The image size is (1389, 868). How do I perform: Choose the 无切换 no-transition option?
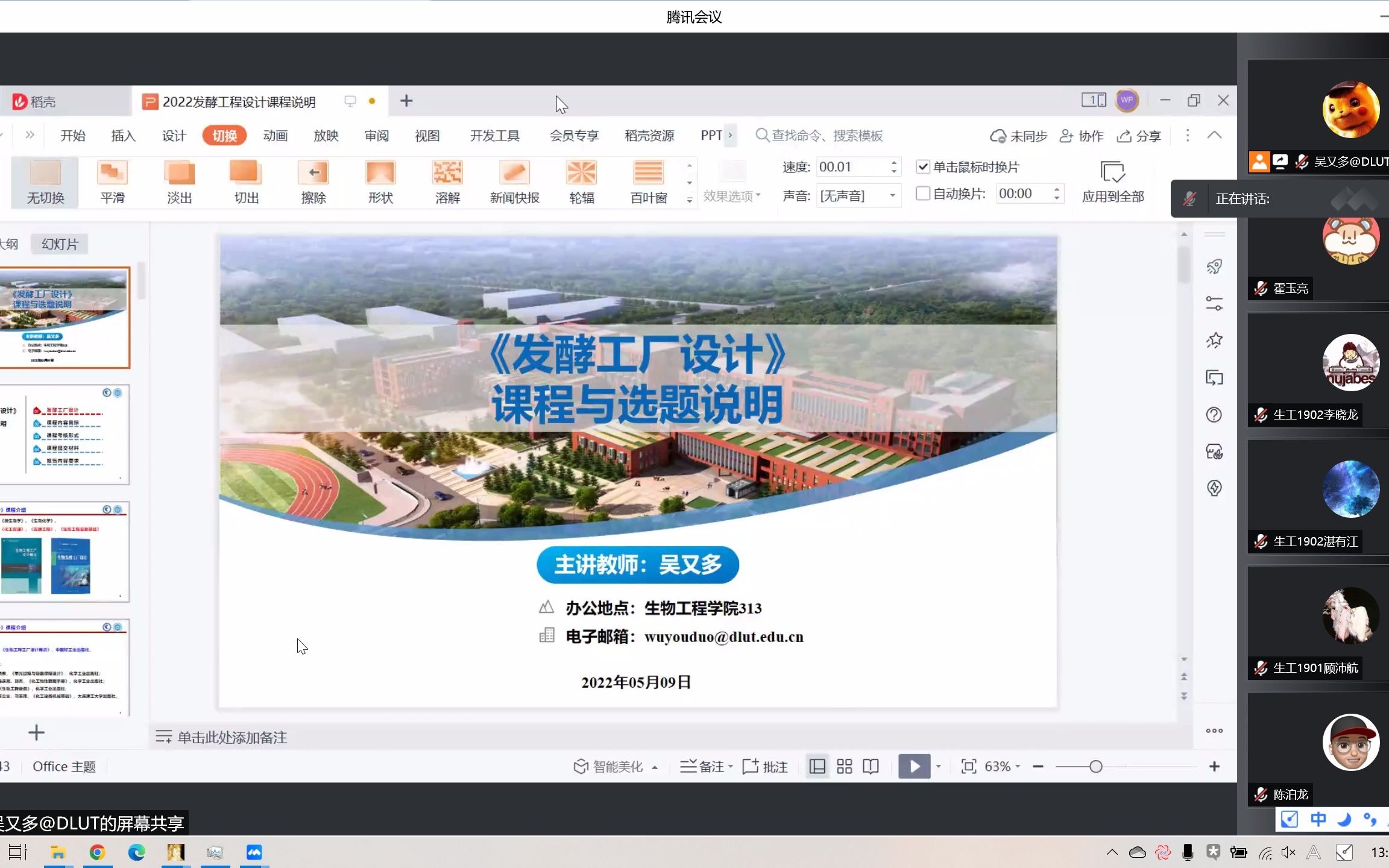click(x=45, y=182)
